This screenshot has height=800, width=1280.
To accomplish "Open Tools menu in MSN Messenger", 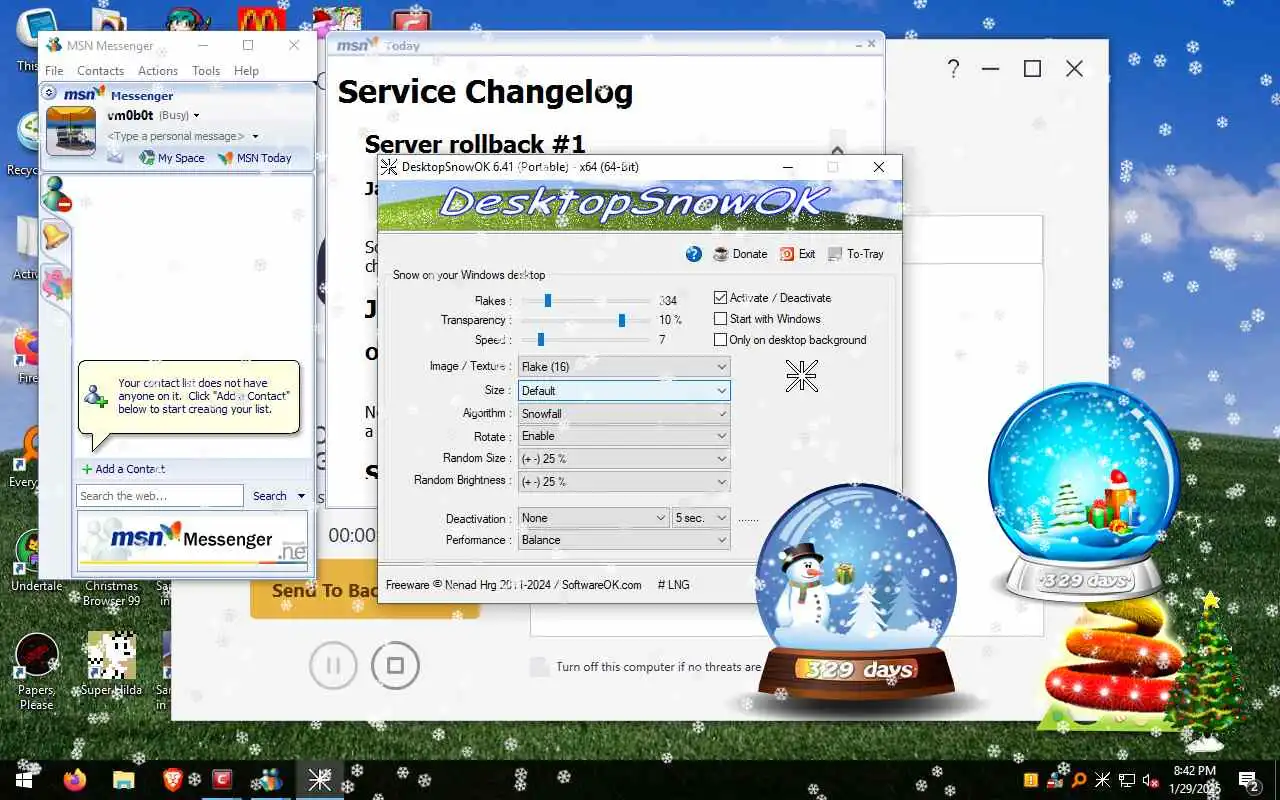I will pos(206,71).
